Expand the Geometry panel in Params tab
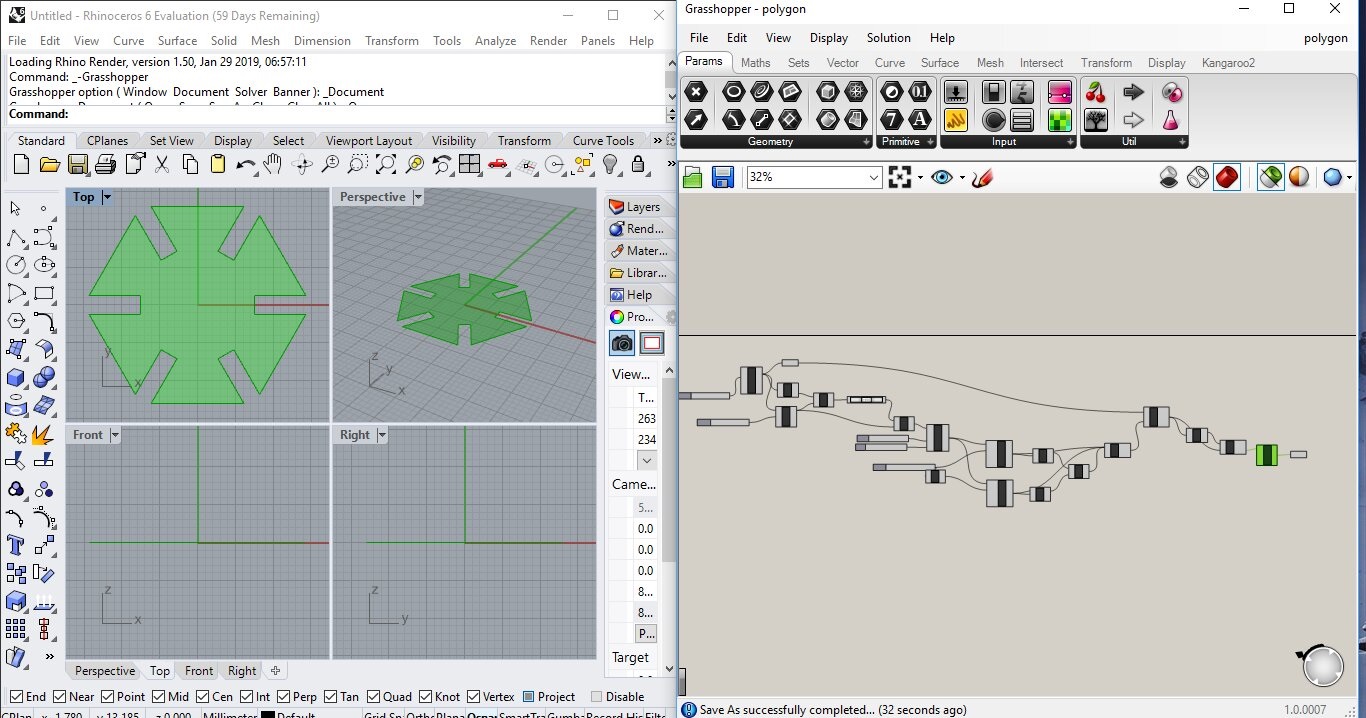Image resolution: width=1366 pixels, height=718 pixels. (x=866, y=142)
